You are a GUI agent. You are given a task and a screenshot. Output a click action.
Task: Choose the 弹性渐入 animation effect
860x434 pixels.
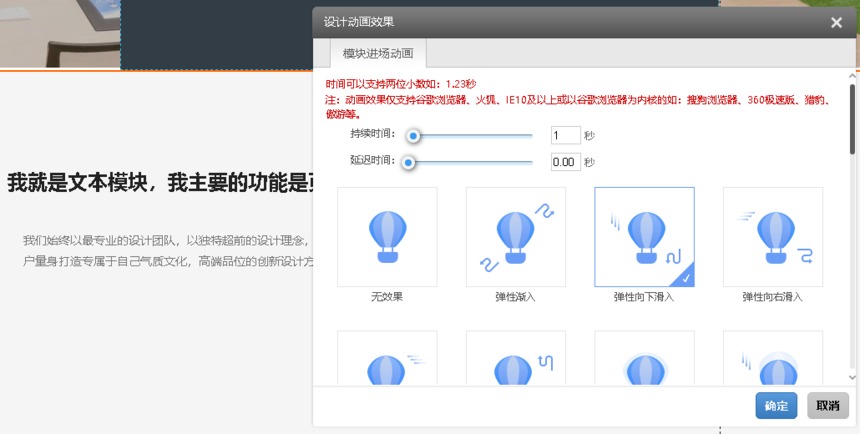click(516, 237)
